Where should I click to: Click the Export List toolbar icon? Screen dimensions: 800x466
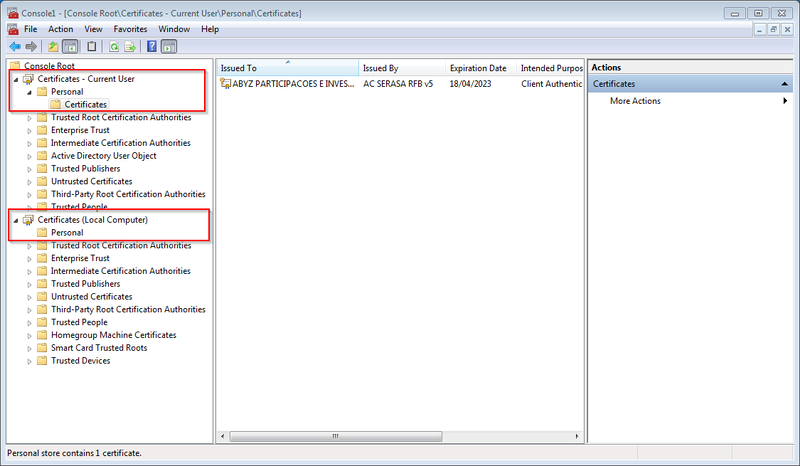pos(130,47)
